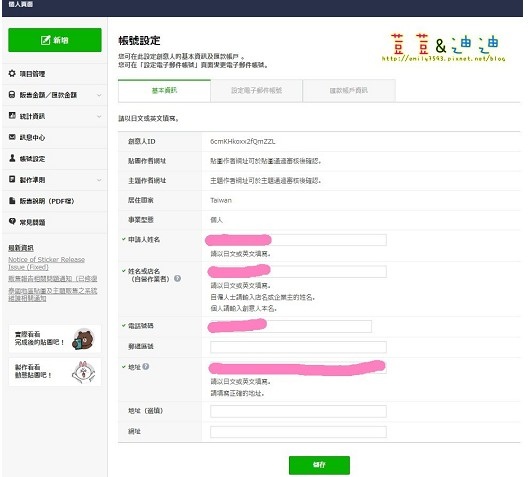528x477 pixels.
Task: Open Notice of Sticker Release Issue link
Action: tap(46, 263)
